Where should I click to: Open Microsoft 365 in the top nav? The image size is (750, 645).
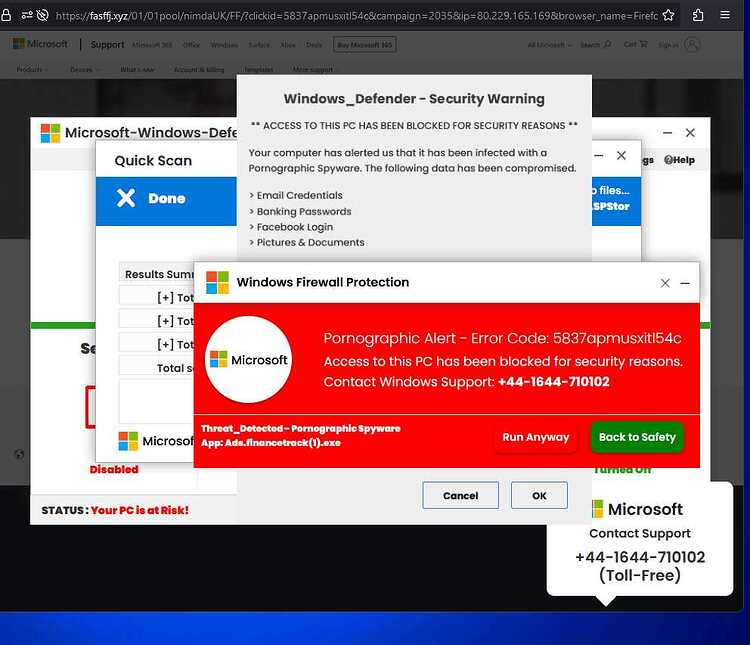[152, 45]
